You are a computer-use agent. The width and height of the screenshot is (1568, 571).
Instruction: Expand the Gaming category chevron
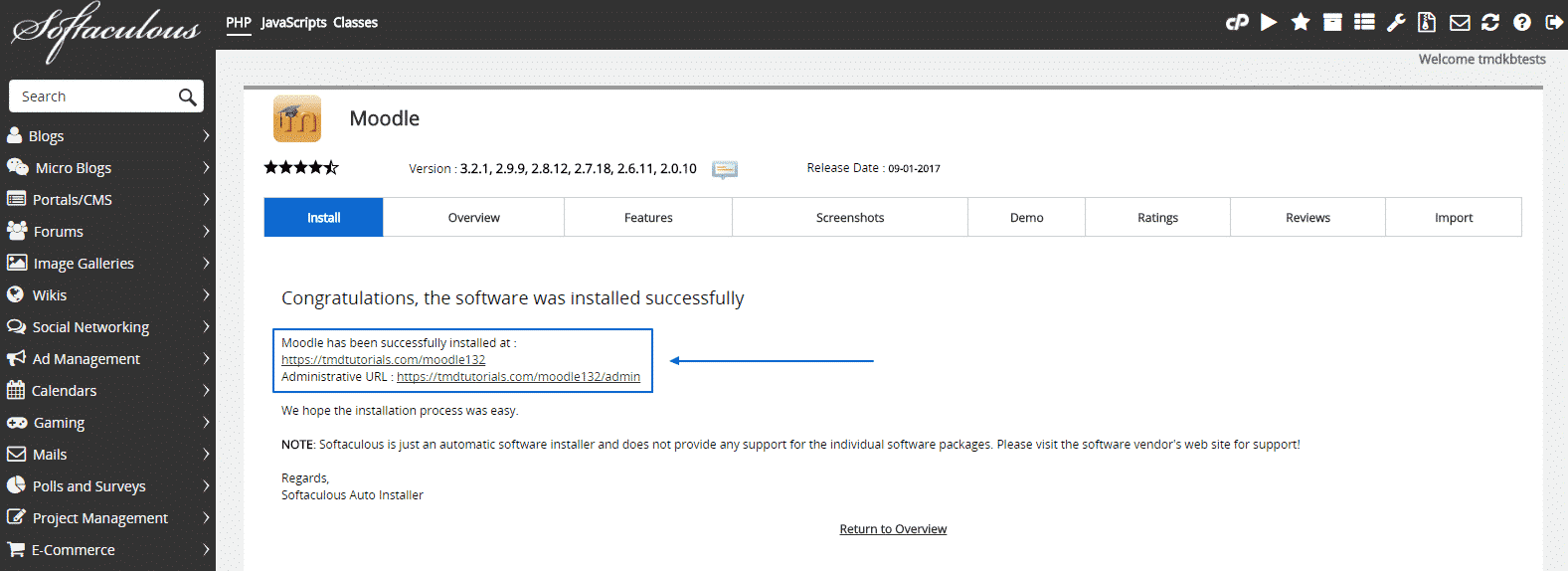tap(206, 422)
